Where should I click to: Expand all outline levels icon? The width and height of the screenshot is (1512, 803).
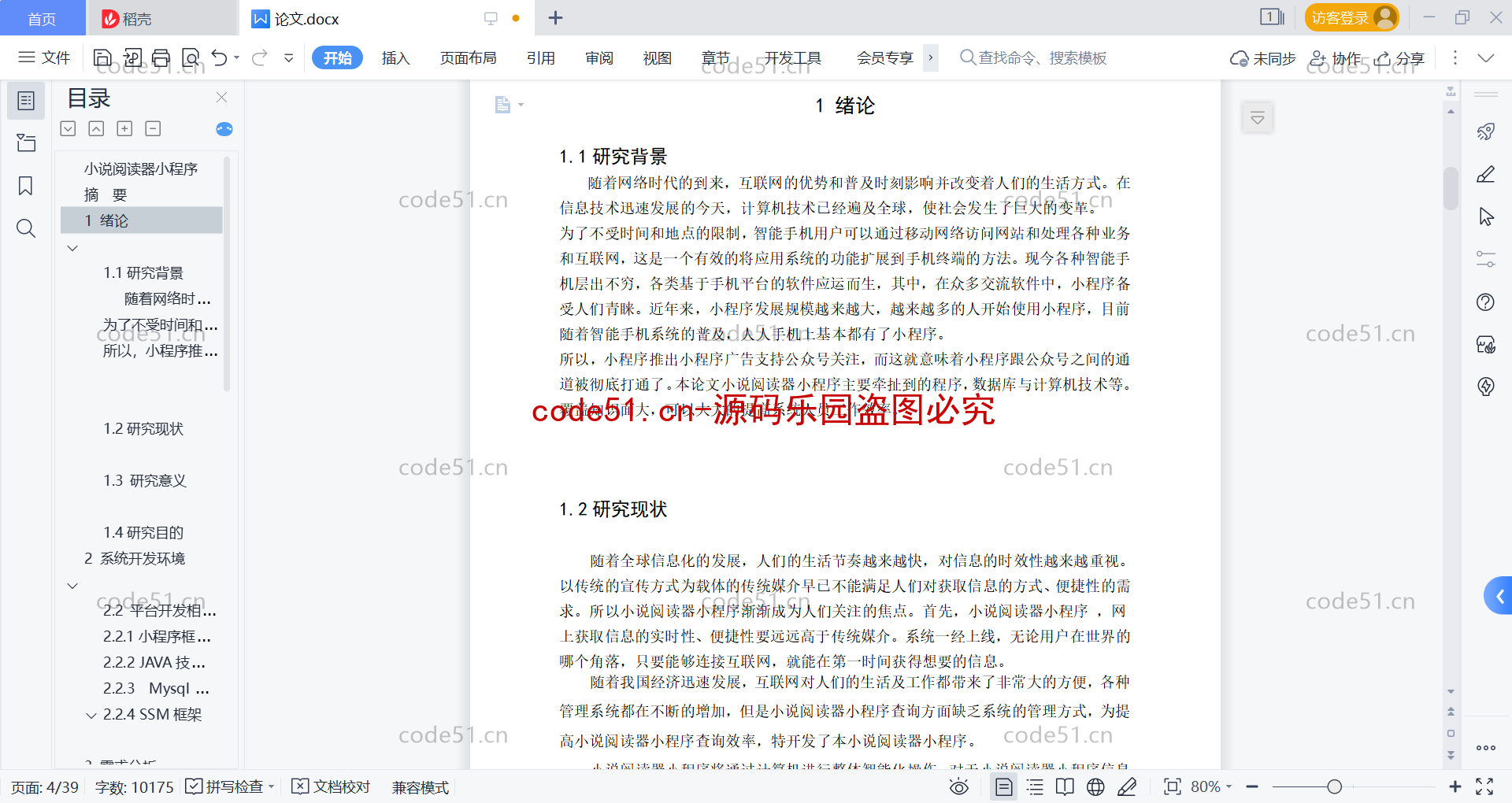tap(69, 128)
